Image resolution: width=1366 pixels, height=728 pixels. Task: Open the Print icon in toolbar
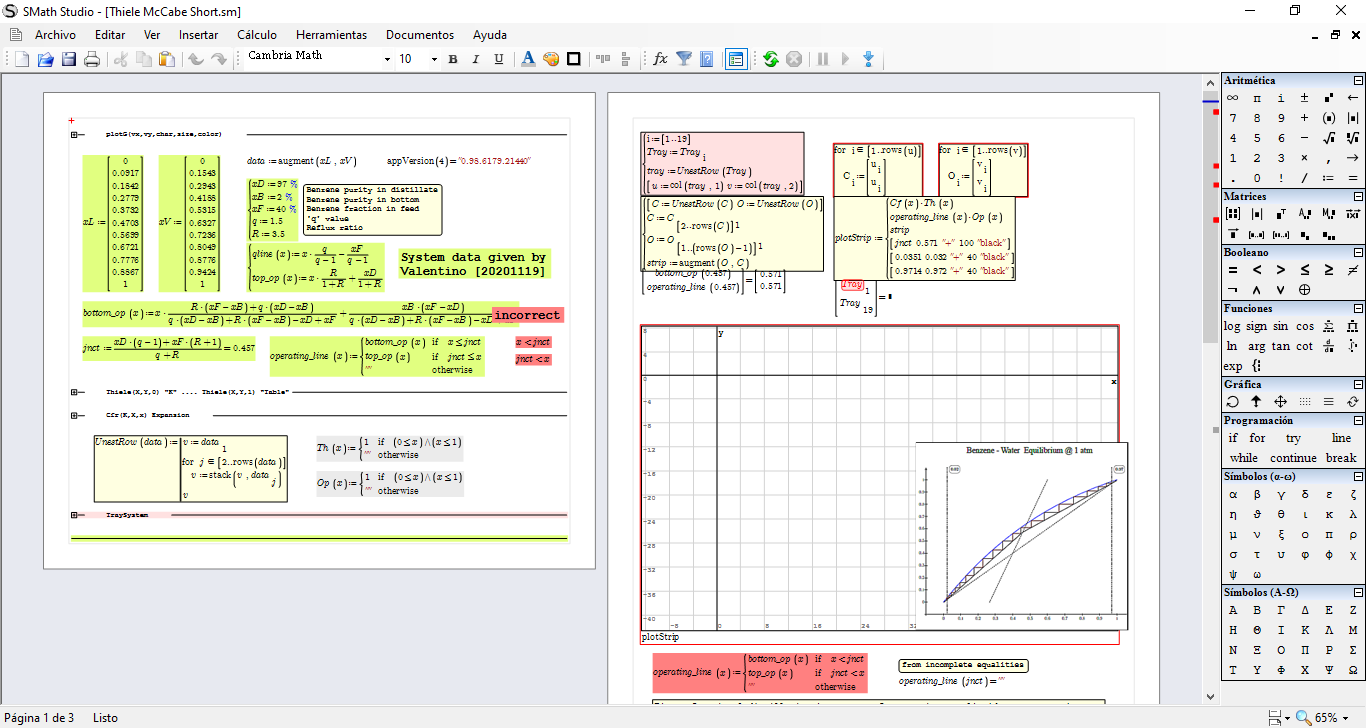click(x=92, y=60)
